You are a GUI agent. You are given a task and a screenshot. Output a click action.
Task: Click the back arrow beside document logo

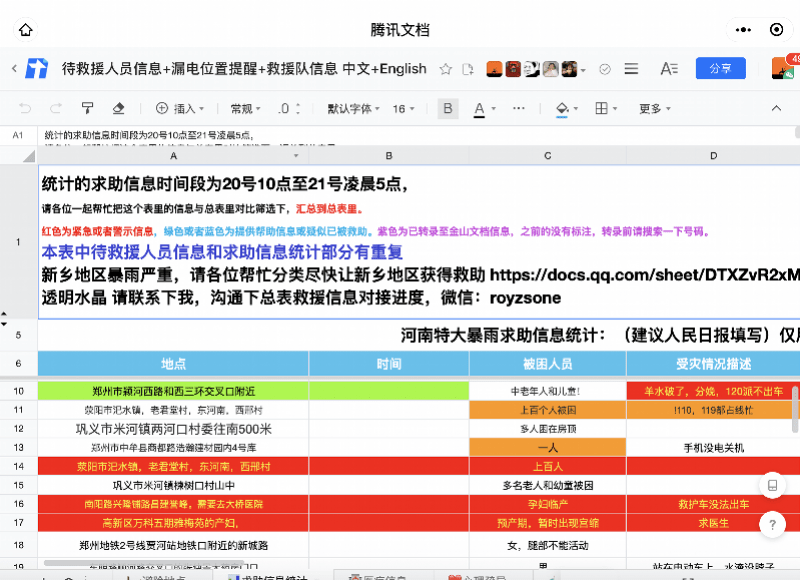point(14,69)
